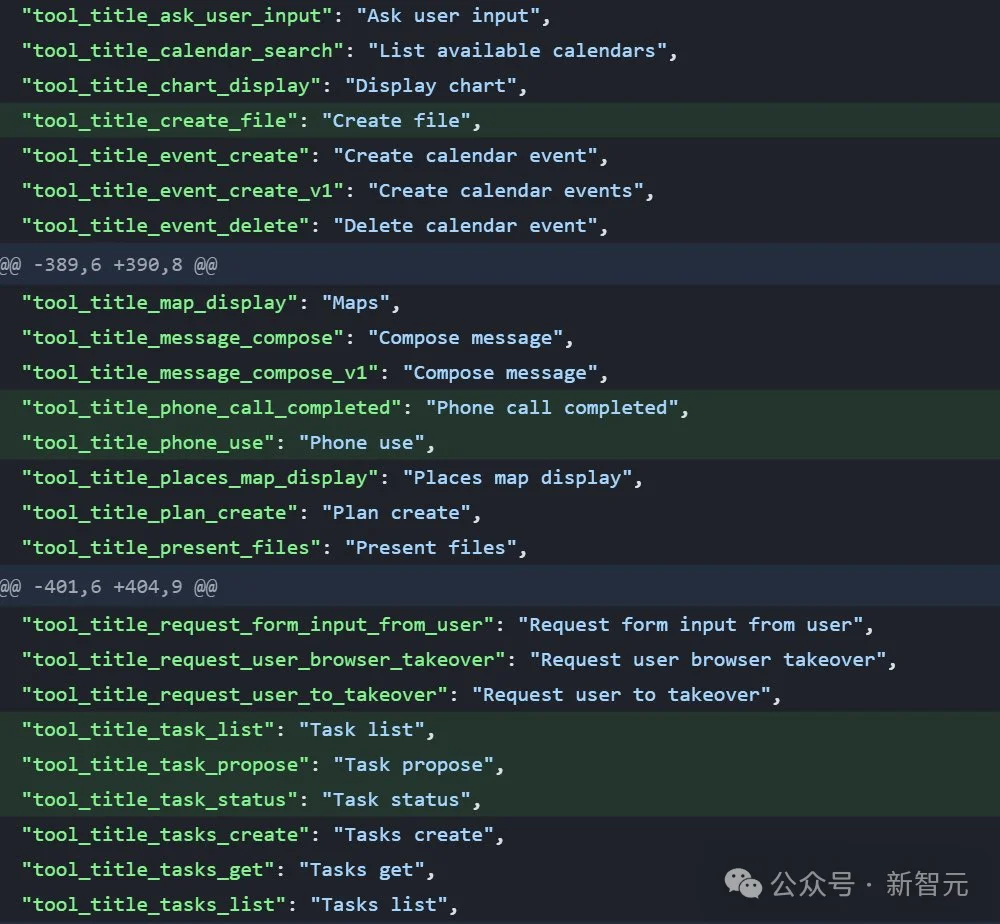The width and height of the screenshot is (1000, 924).
Task: Click the WeChat logo in the watermark
Action: click(x=743, y=883)
